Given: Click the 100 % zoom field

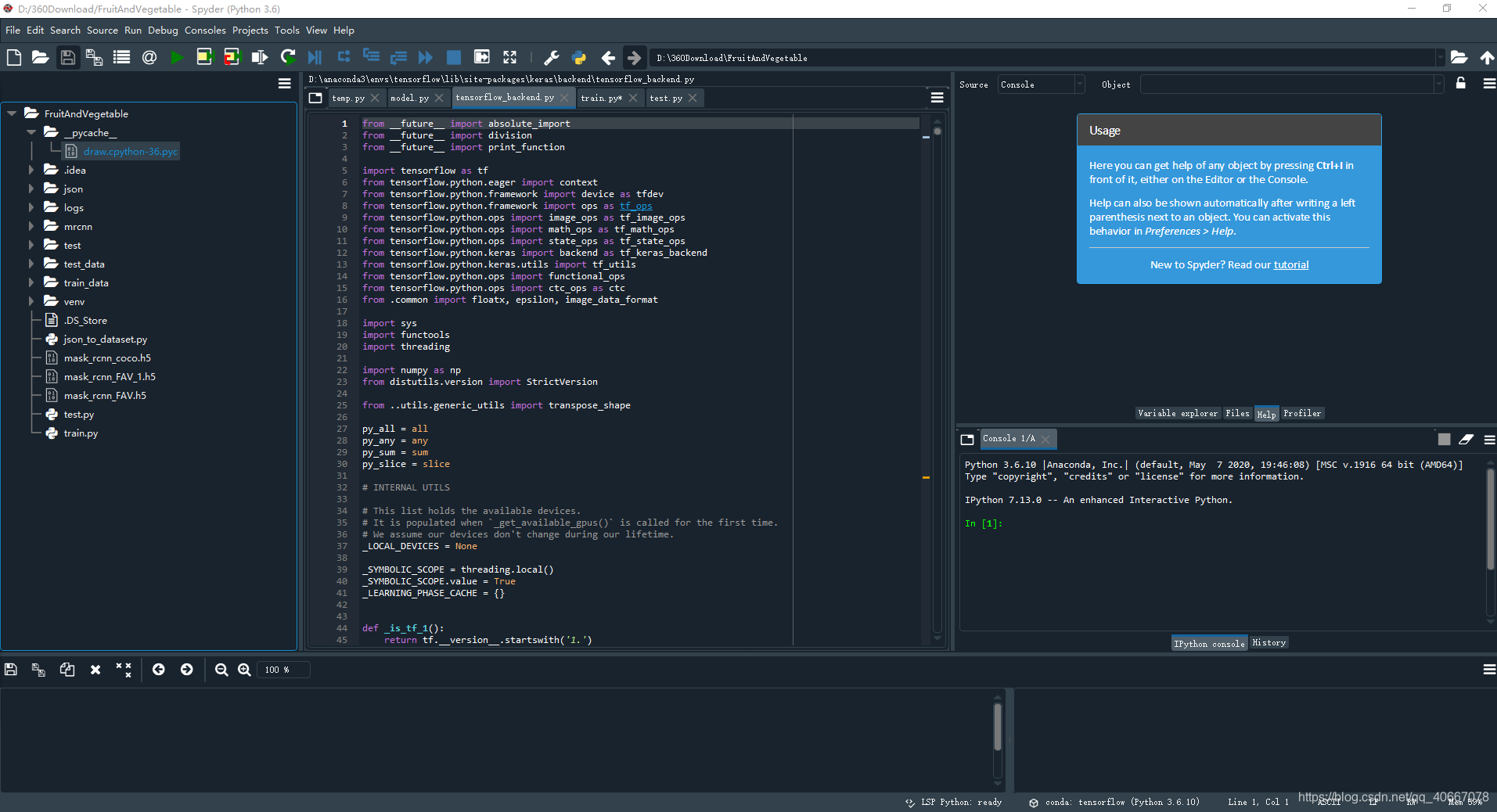Looking at the screenshot, I should tap(283, 670).
